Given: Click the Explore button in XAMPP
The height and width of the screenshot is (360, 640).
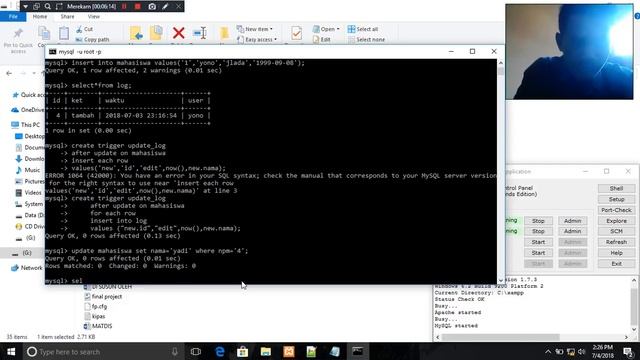Looking at the screenshot, I should 616,221.
